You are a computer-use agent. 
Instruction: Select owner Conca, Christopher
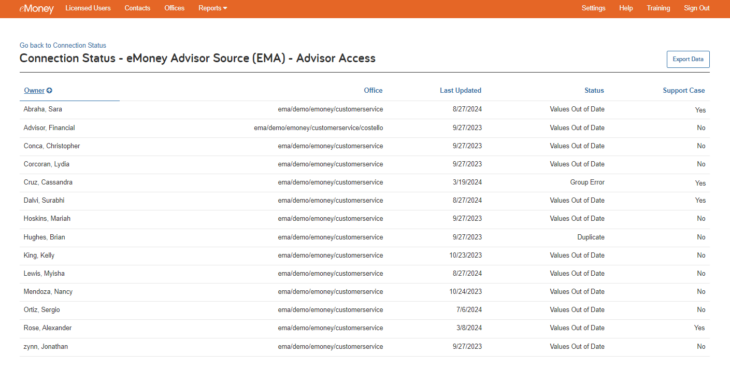(52, 146)
